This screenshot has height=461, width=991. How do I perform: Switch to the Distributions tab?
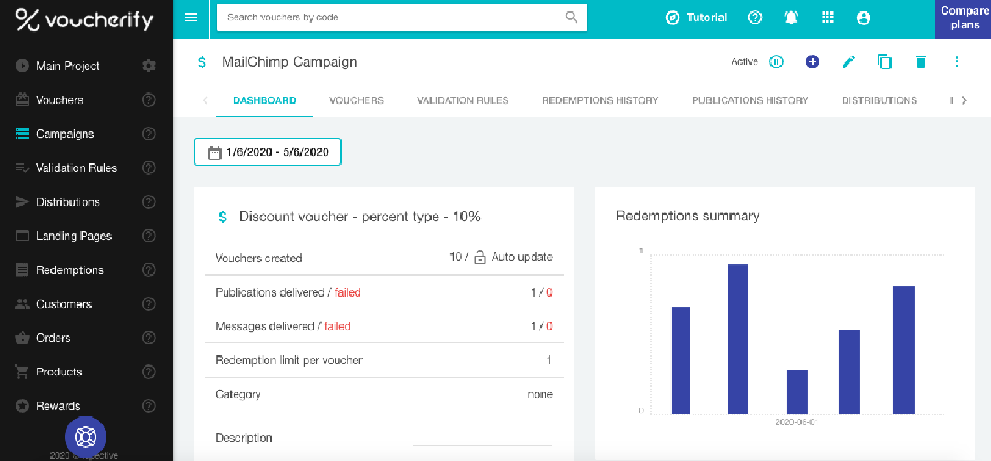(879, 101)
